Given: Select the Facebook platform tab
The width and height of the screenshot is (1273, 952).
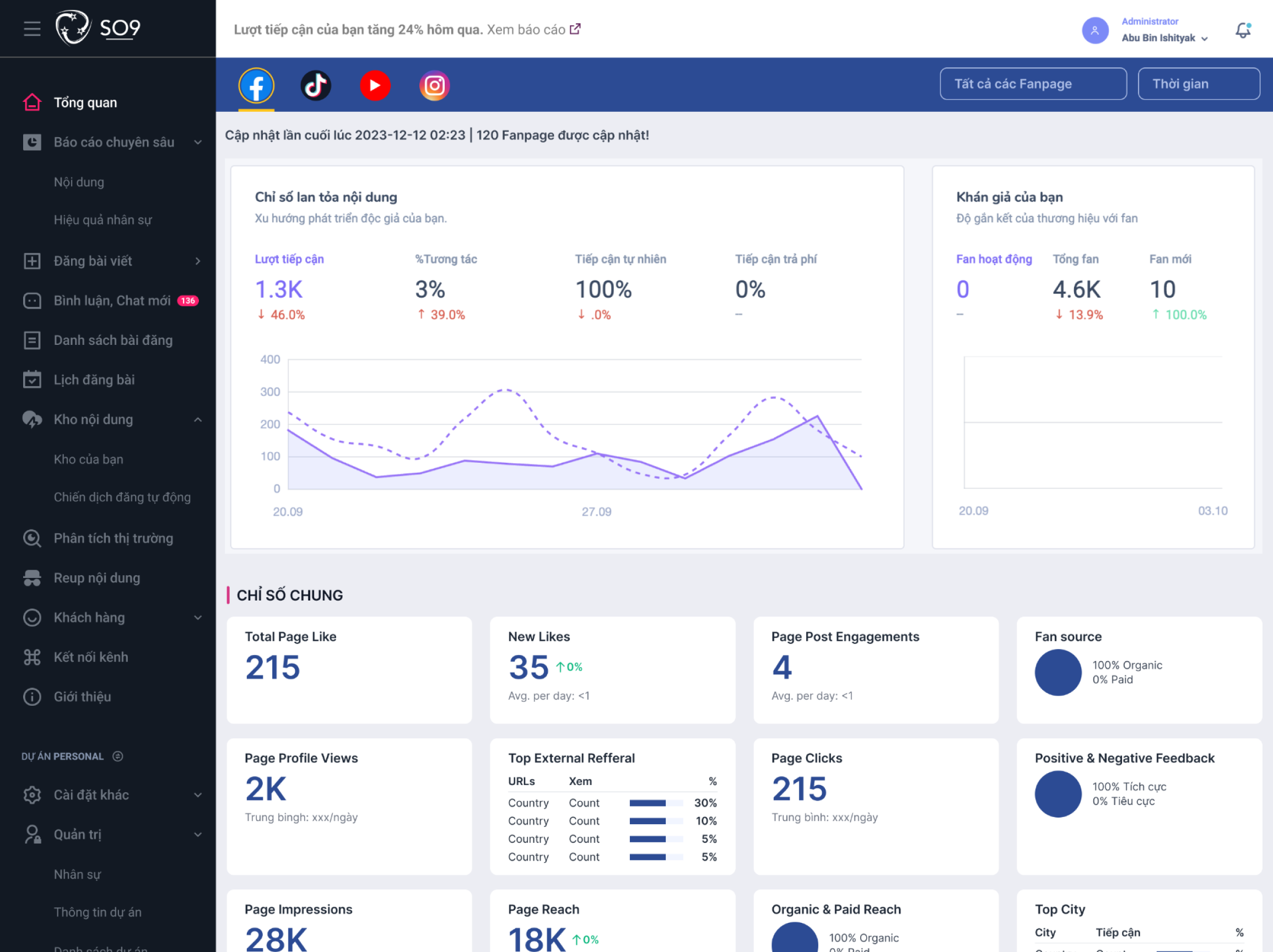Looking at the screenshot, I should (x=256, y=86).
